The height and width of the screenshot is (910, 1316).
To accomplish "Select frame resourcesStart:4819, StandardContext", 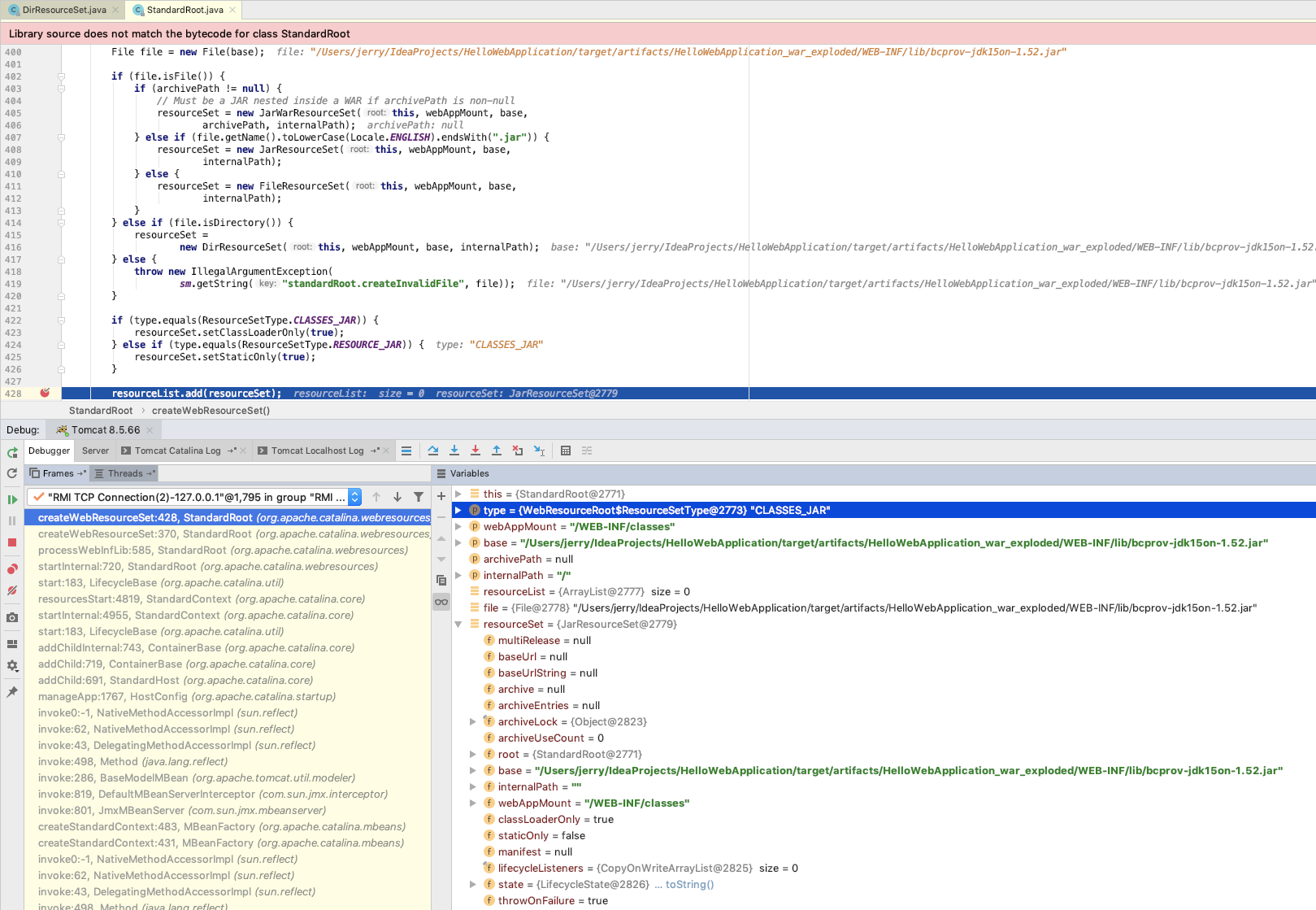I will click(228, 599).
